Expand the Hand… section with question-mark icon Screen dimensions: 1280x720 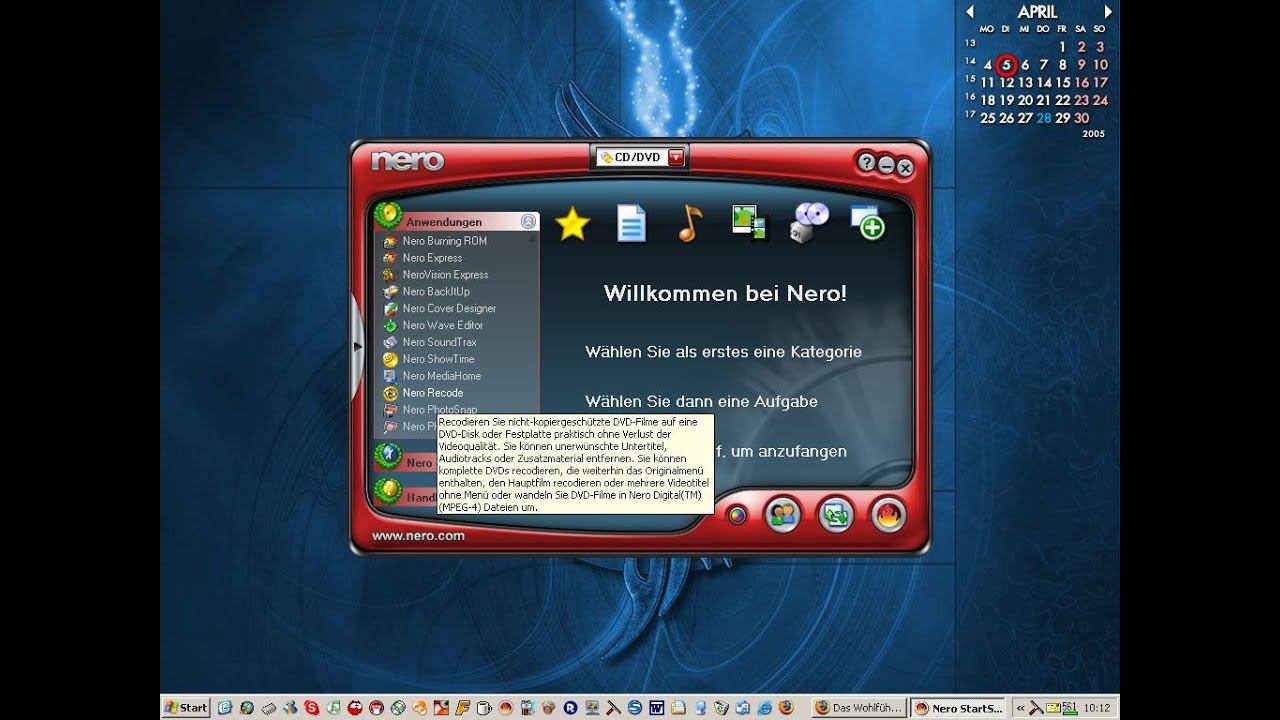[x=388, y=490]
